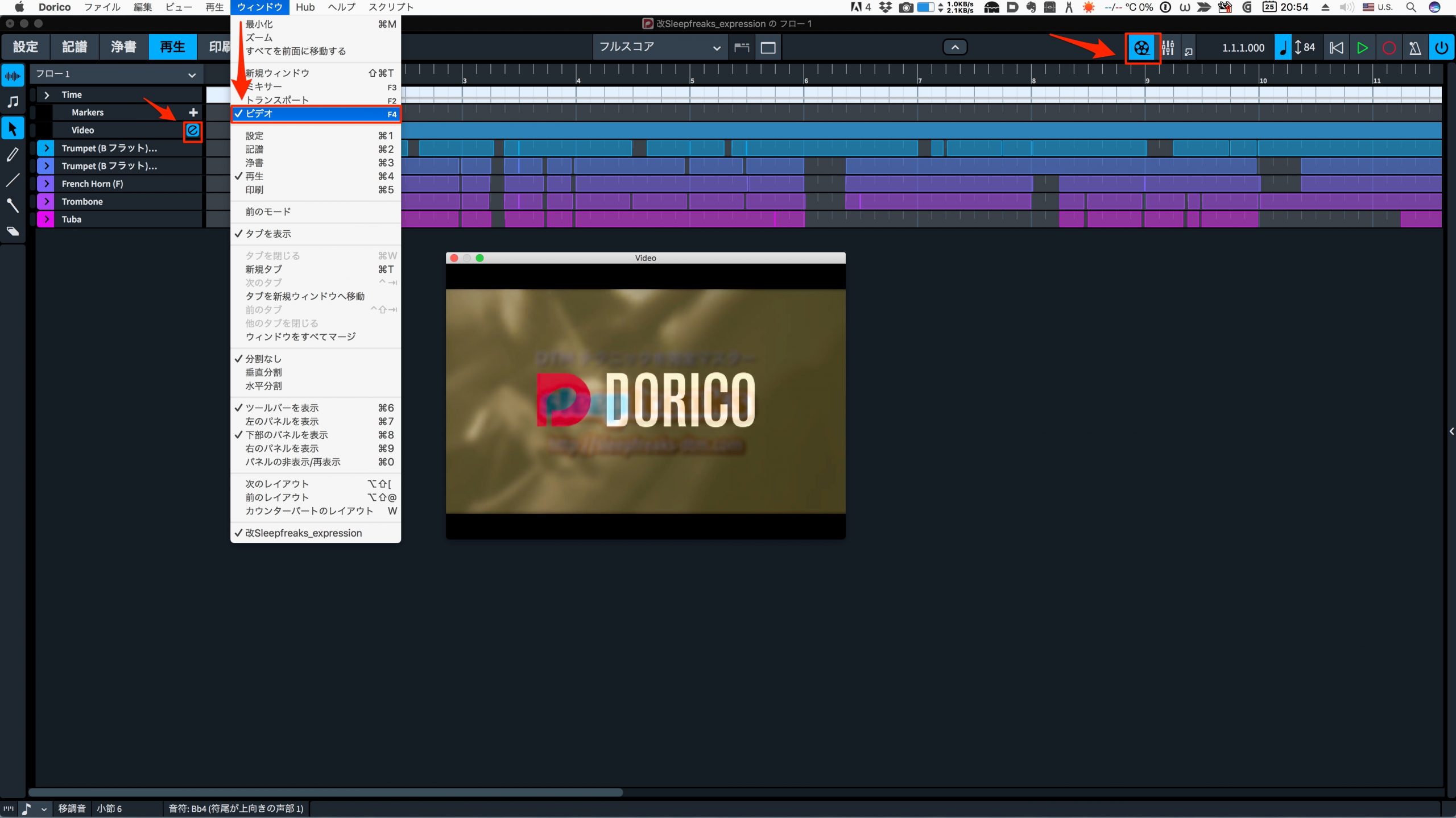Click the keyboard panel icon in status bar
Viewport: 1456px width, 818px height.
9,808
